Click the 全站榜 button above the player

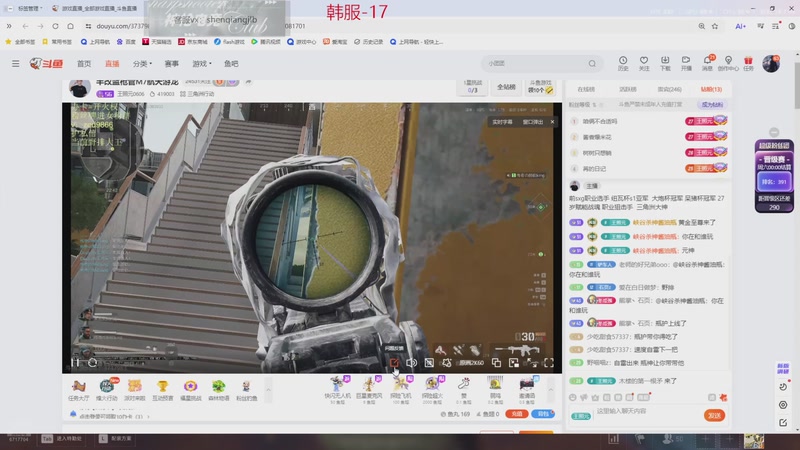pyautogui.click(x=506, y=87)
